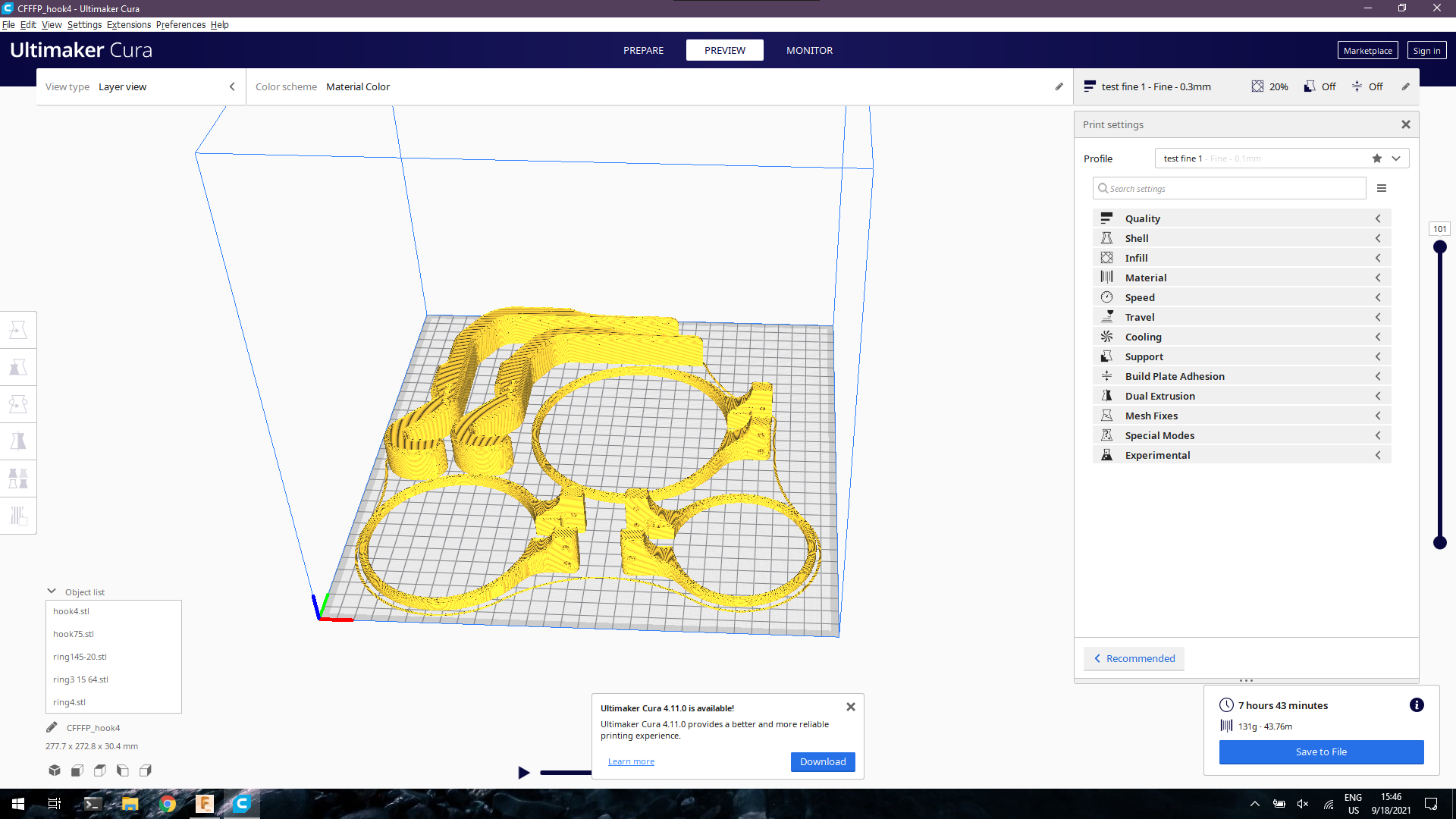Screen dimensions: 1456x819
Task: Expand the Quality settings section
Action: pyautogui.click(x=1245, y=218)
